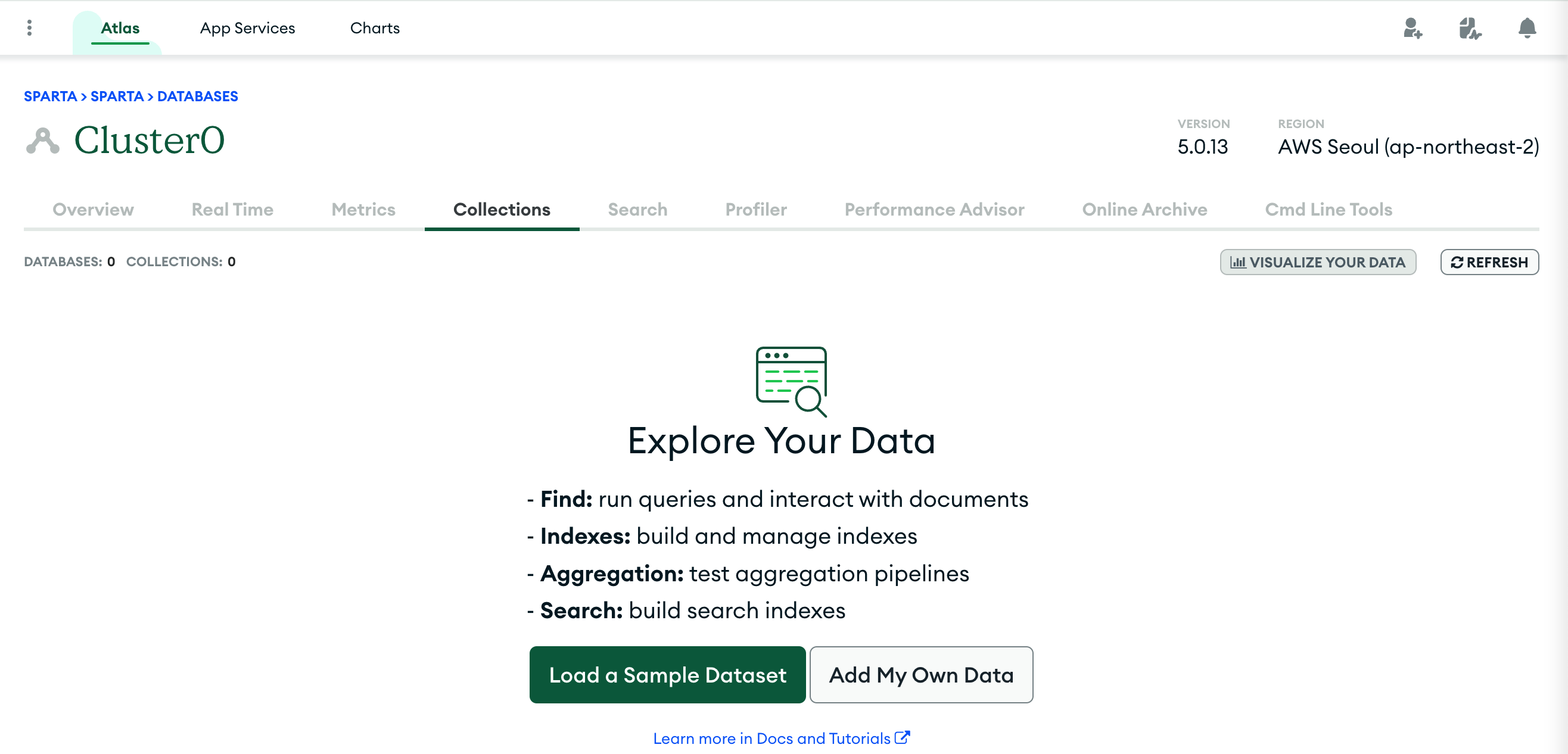Open the Performance Advisor tab
The width and height of the screenshot is (1568, 754).
[x=934, y=209]
